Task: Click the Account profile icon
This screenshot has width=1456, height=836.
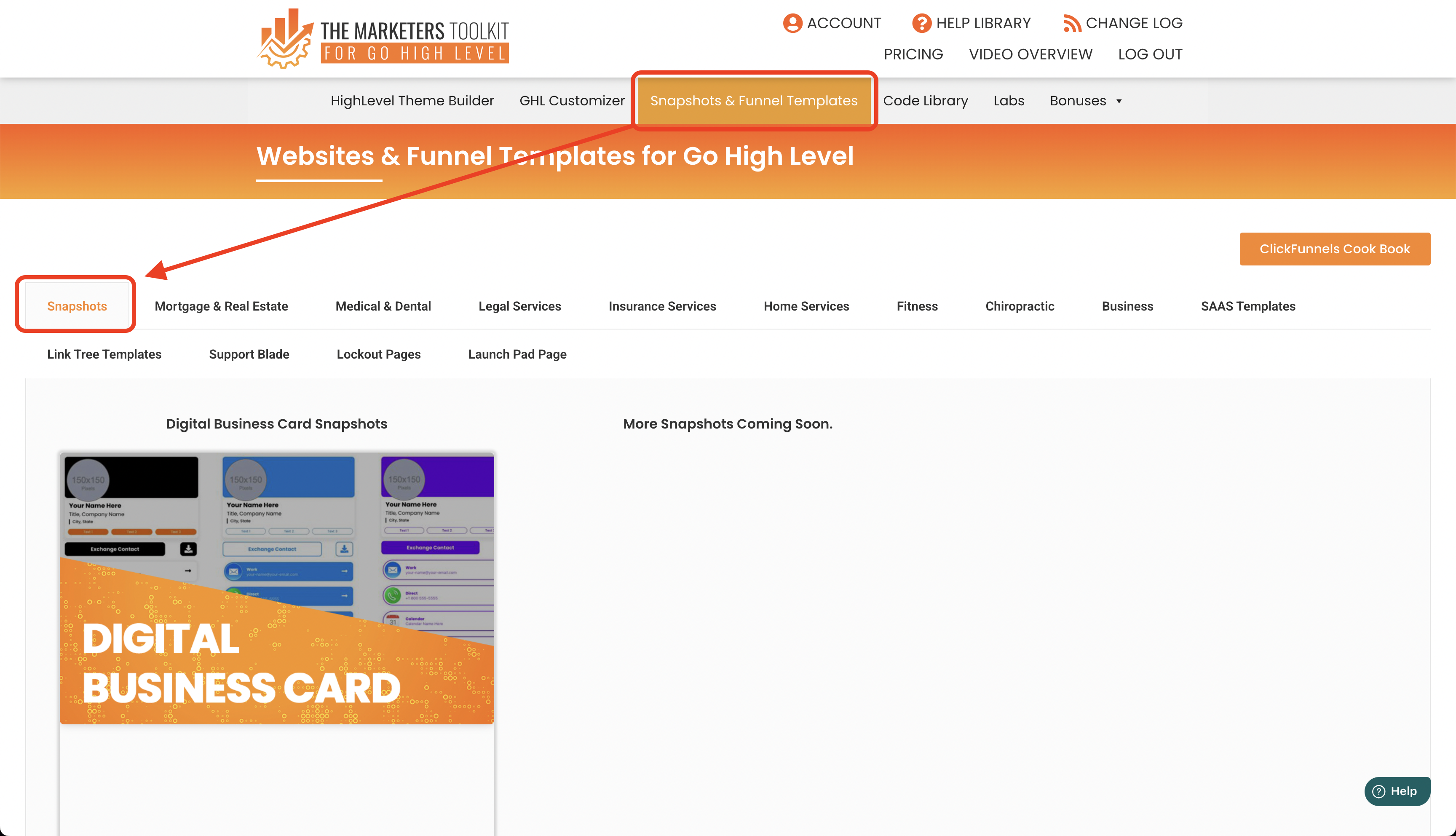Action: pyautogui.click(x=792, y=23)
